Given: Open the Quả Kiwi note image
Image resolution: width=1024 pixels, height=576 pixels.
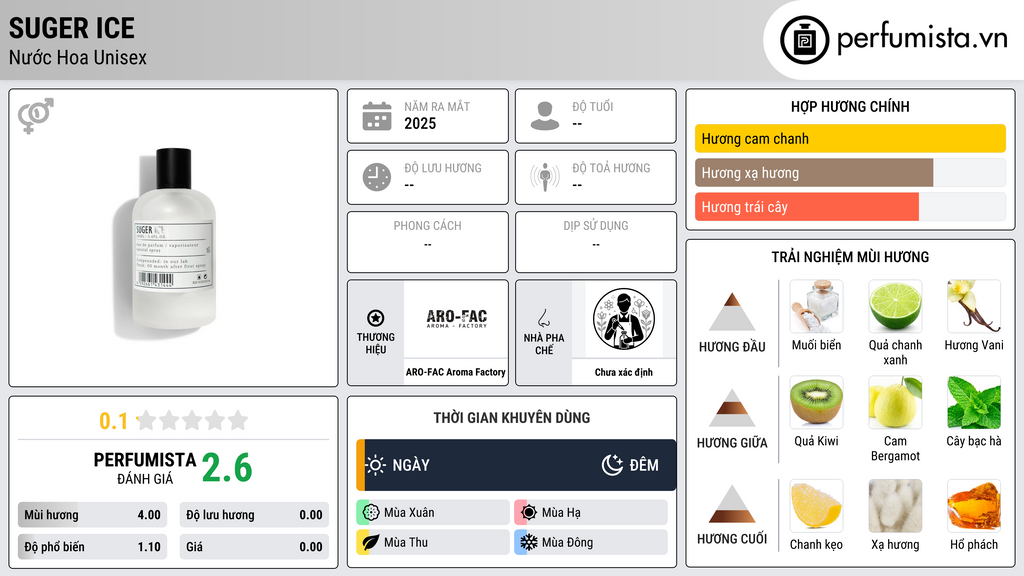Looking at the screenshot, I should click(x=816, y=402).
